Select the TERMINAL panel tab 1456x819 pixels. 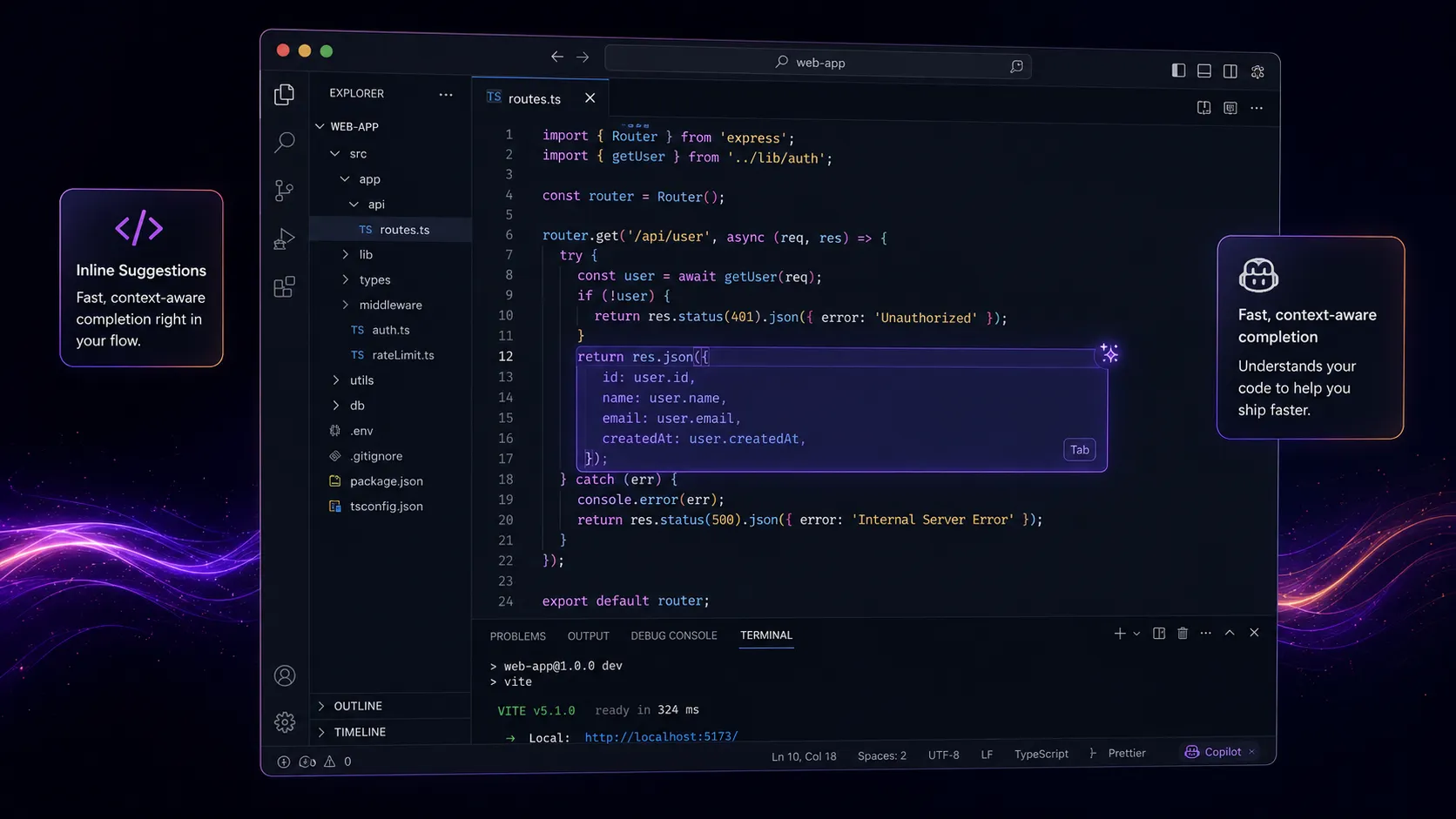point(766,635)
